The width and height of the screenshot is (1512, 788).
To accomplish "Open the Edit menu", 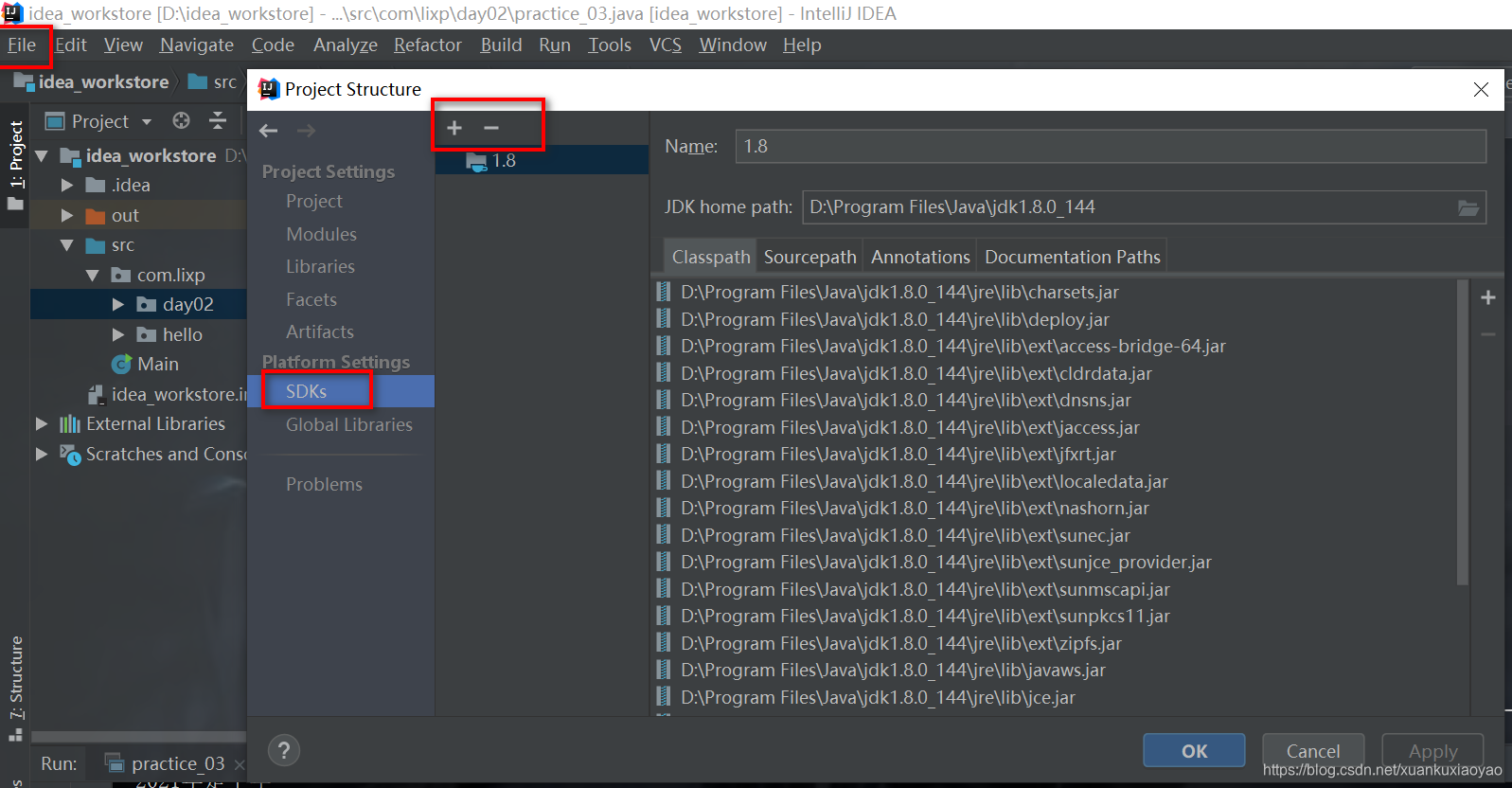I will coord(71,45).
